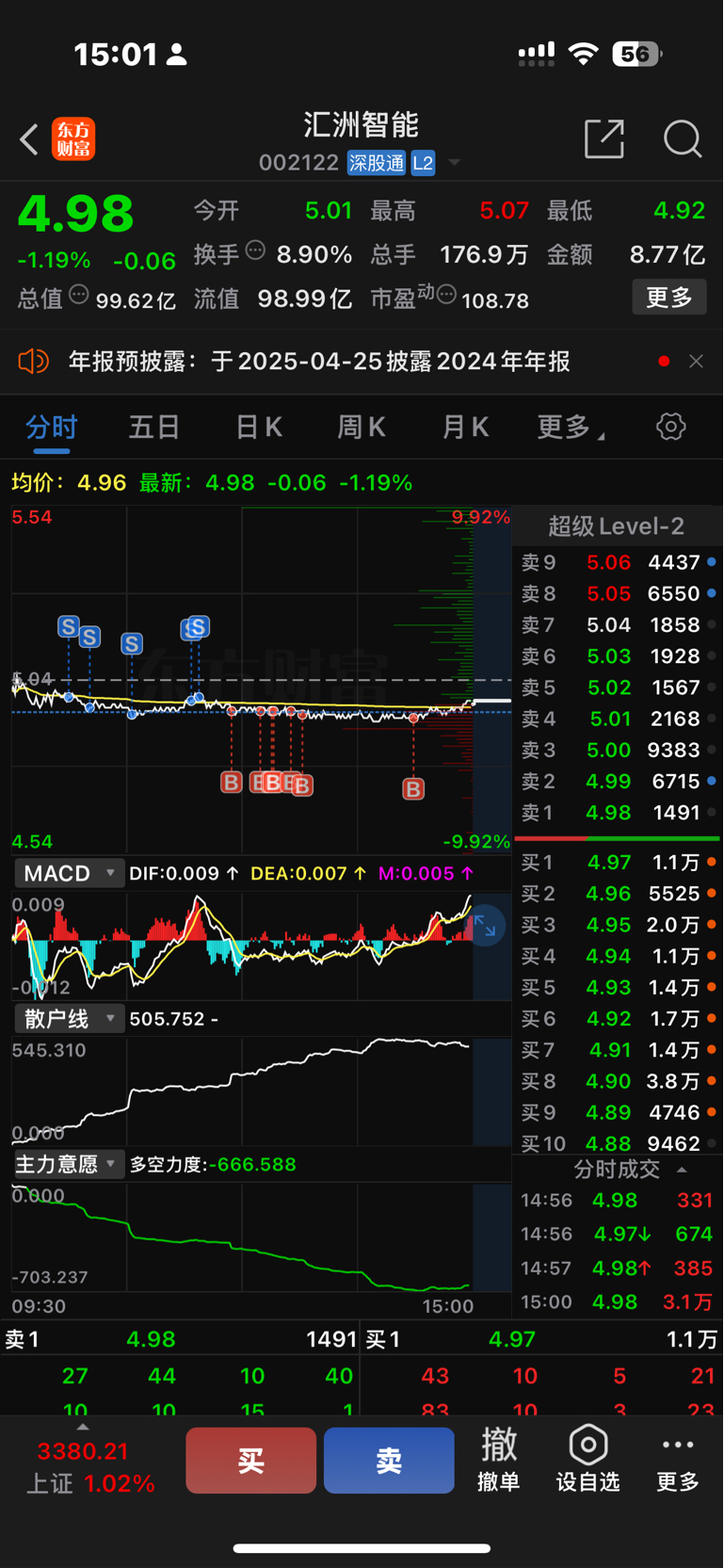The width and height of the screenshot is (724, 1568).
Task: Tap the 均价 4.96 label
Action: coord(69,483)
